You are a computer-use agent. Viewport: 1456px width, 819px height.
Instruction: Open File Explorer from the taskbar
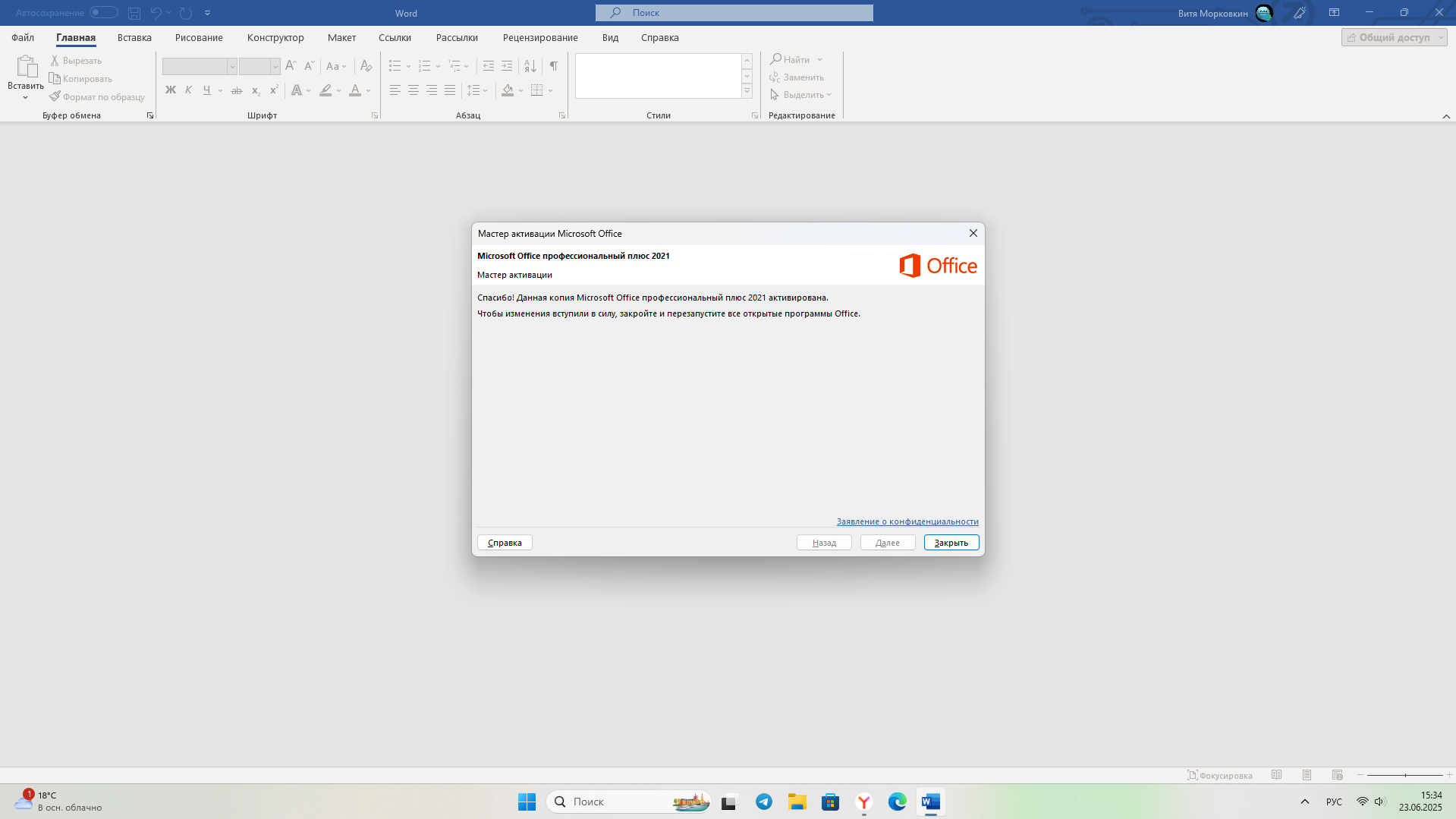797,802
